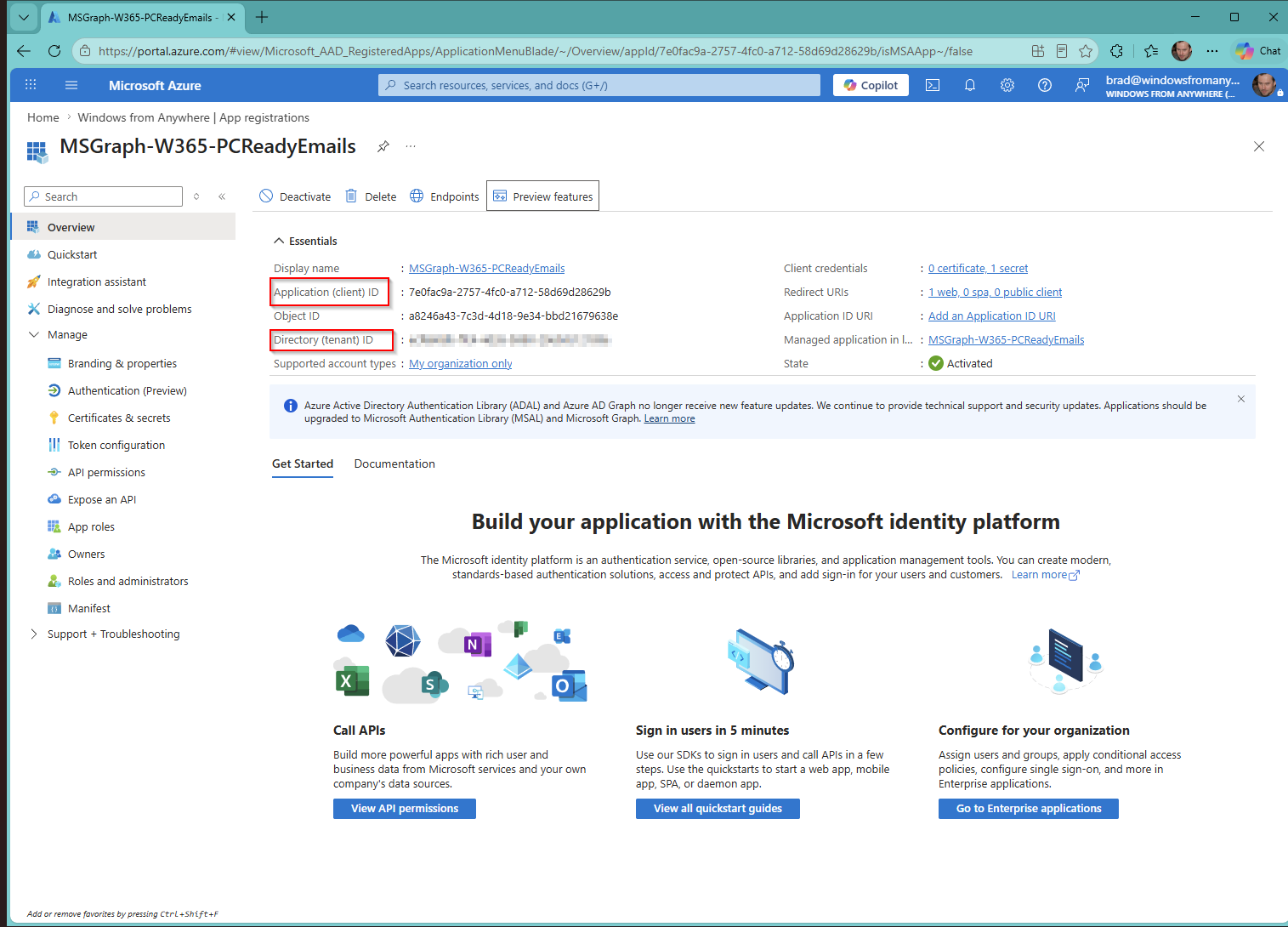Viewport: 1288px width, 927px height.
Task: Click the left menu Search field
Action: [x=103, y=196]
